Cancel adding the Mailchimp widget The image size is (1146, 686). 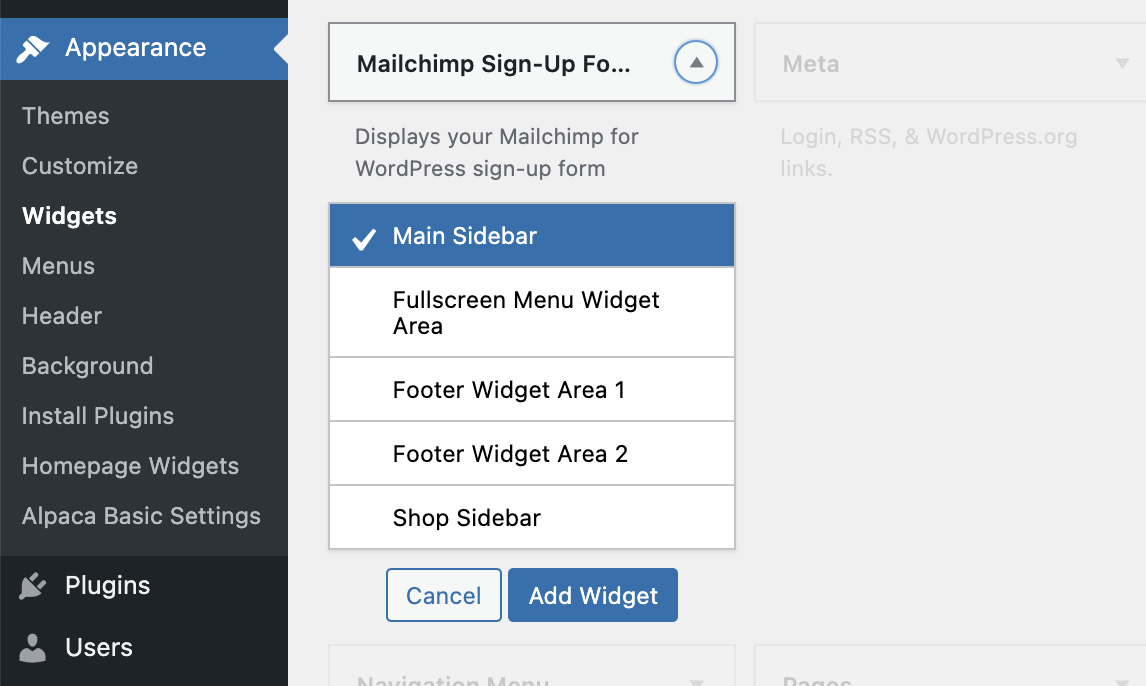coord(443,595)
